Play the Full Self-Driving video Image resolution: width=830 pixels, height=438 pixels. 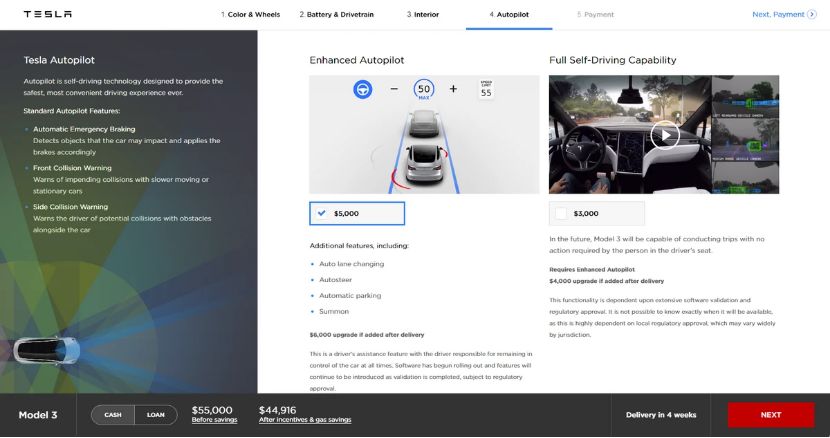click(x=664, y=134)
